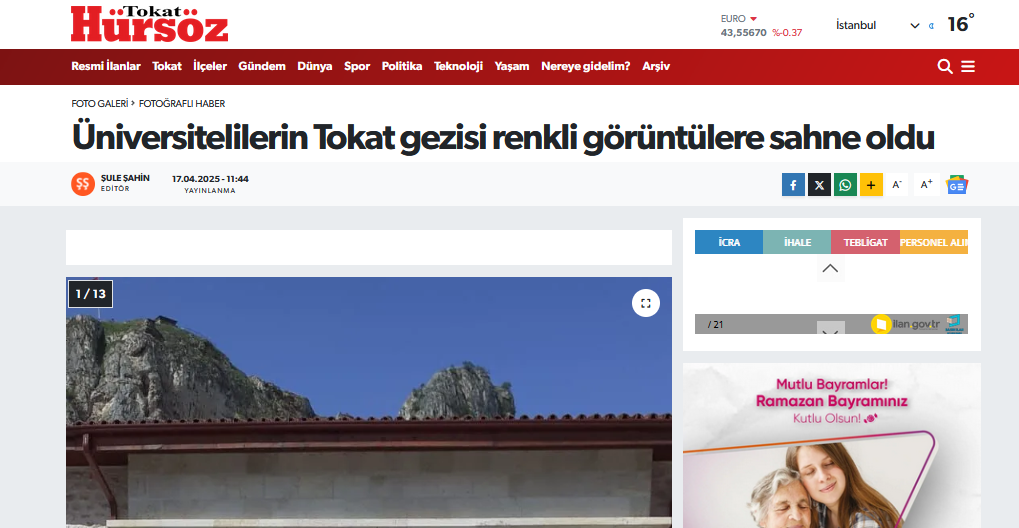This screenshot has width=1019, height=528.
Task: Share article via WhatsApp
Action: click(845, 185)
